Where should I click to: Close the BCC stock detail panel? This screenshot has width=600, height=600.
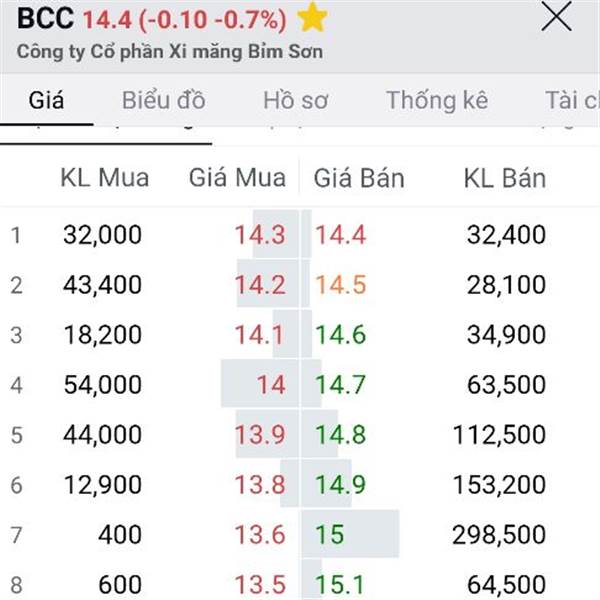tap(556, 16)
